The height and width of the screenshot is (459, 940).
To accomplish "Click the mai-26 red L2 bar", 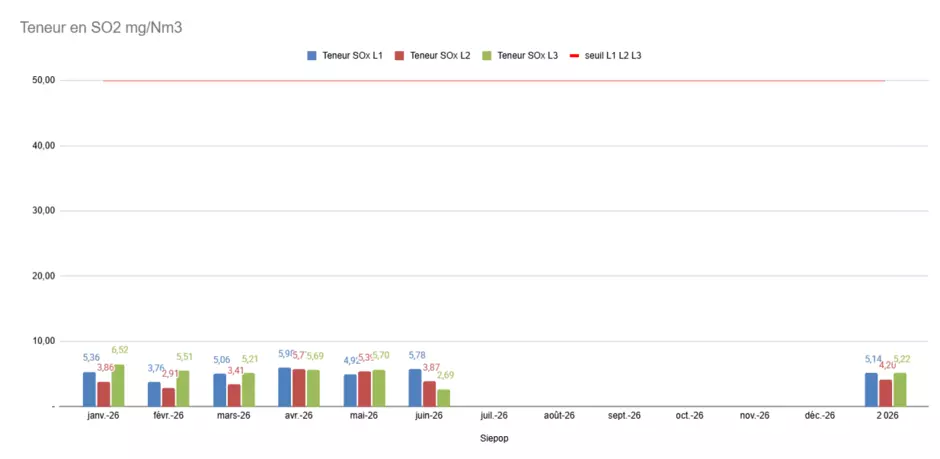I will click(x=364, y=389).
